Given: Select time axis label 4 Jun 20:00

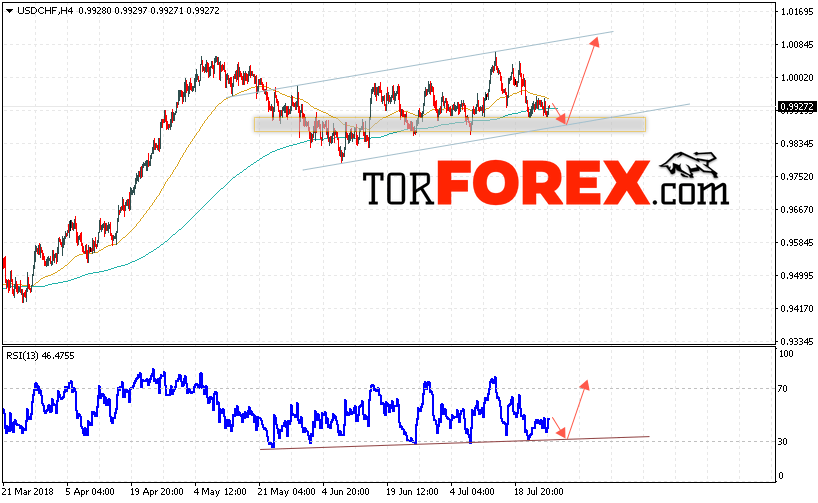Looking at the screenshot, I should click(346, 492).
